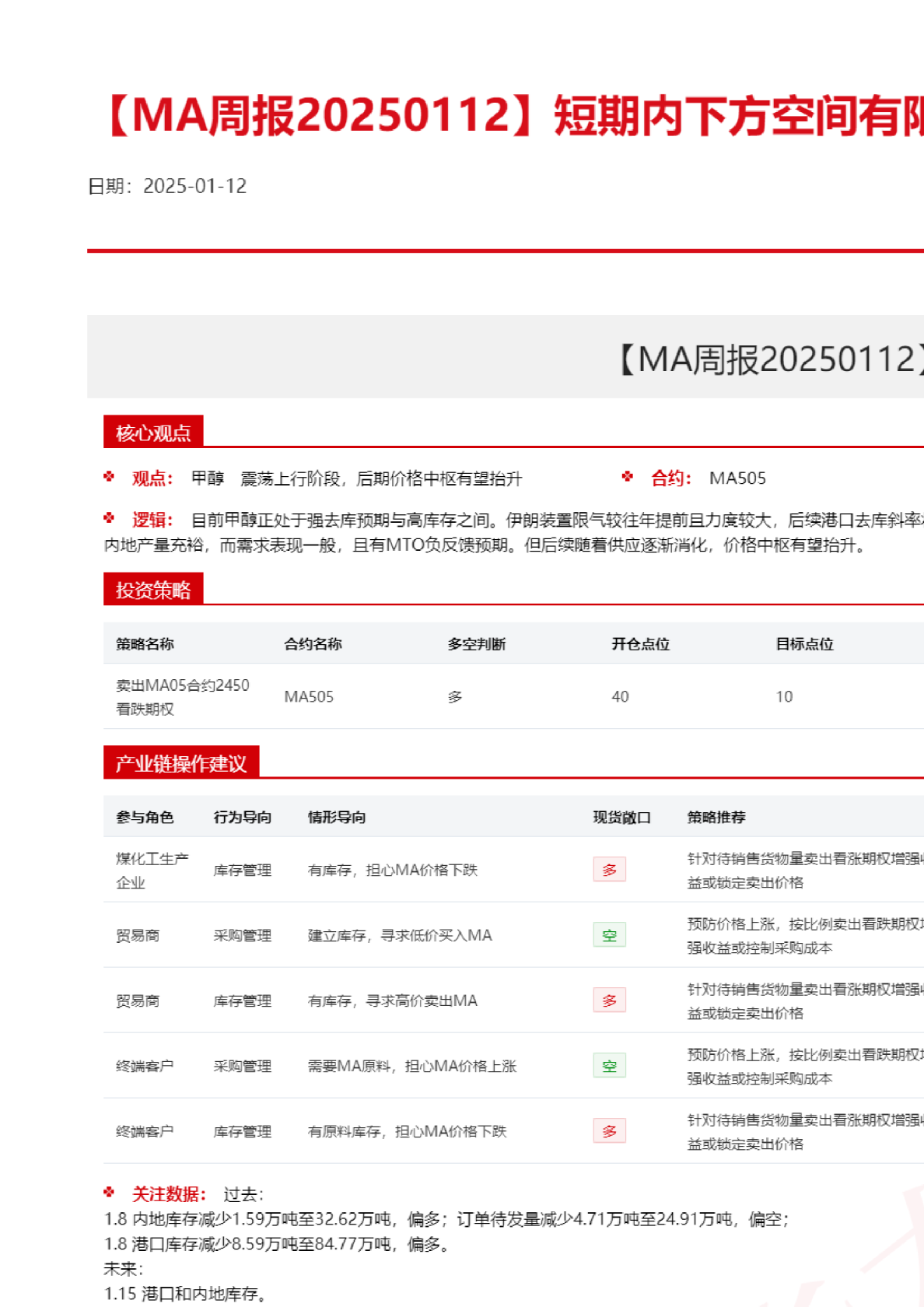Select the 产业链操作建议 section header

coord(180,763)
